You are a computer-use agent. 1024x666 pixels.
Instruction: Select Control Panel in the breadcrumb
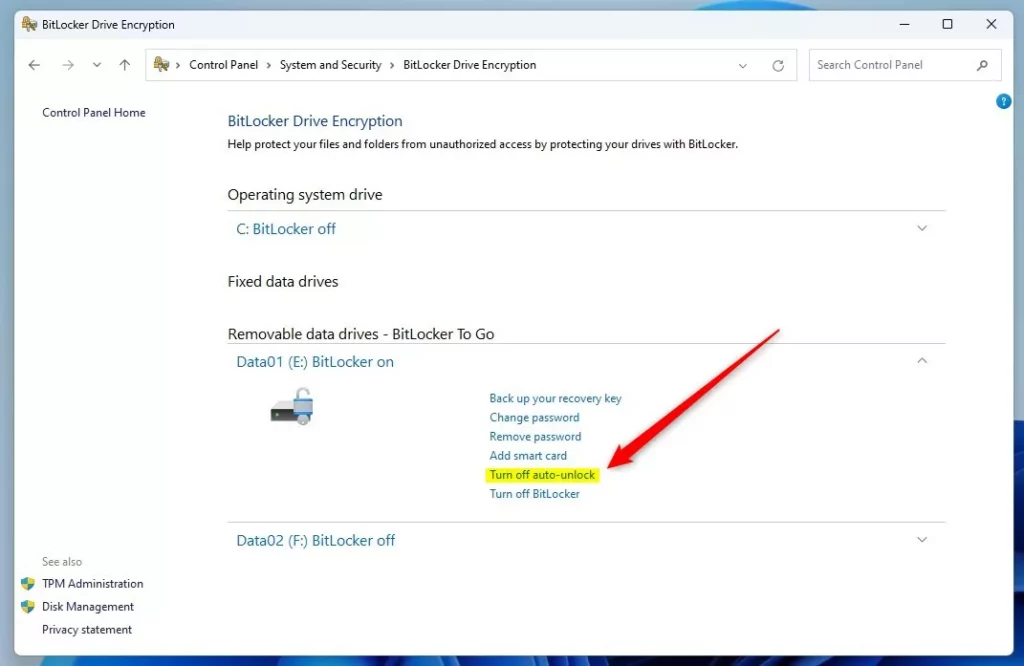click(x=223, y=65)
